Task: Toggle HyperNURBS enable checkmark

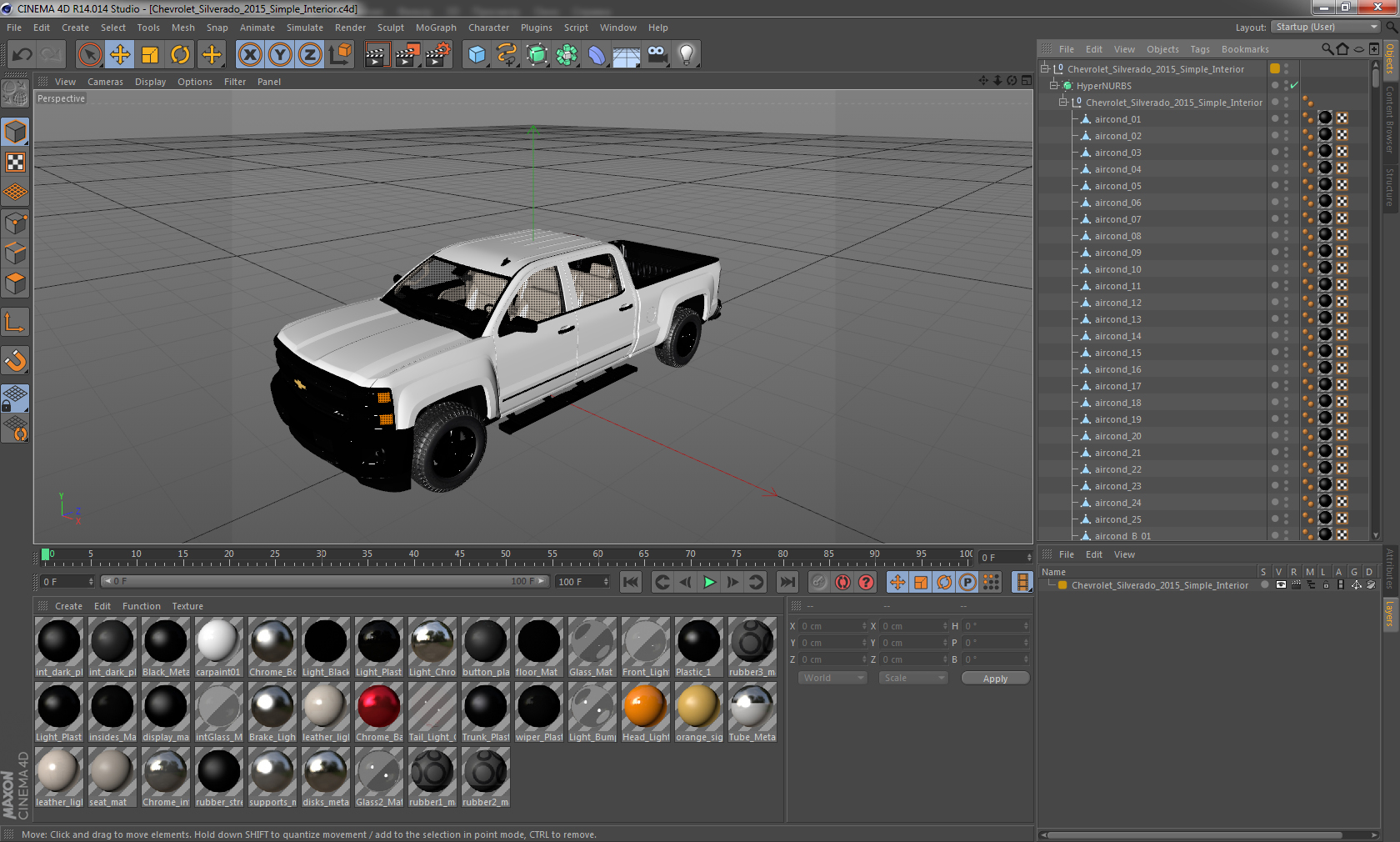Action: coord(1294,86)
